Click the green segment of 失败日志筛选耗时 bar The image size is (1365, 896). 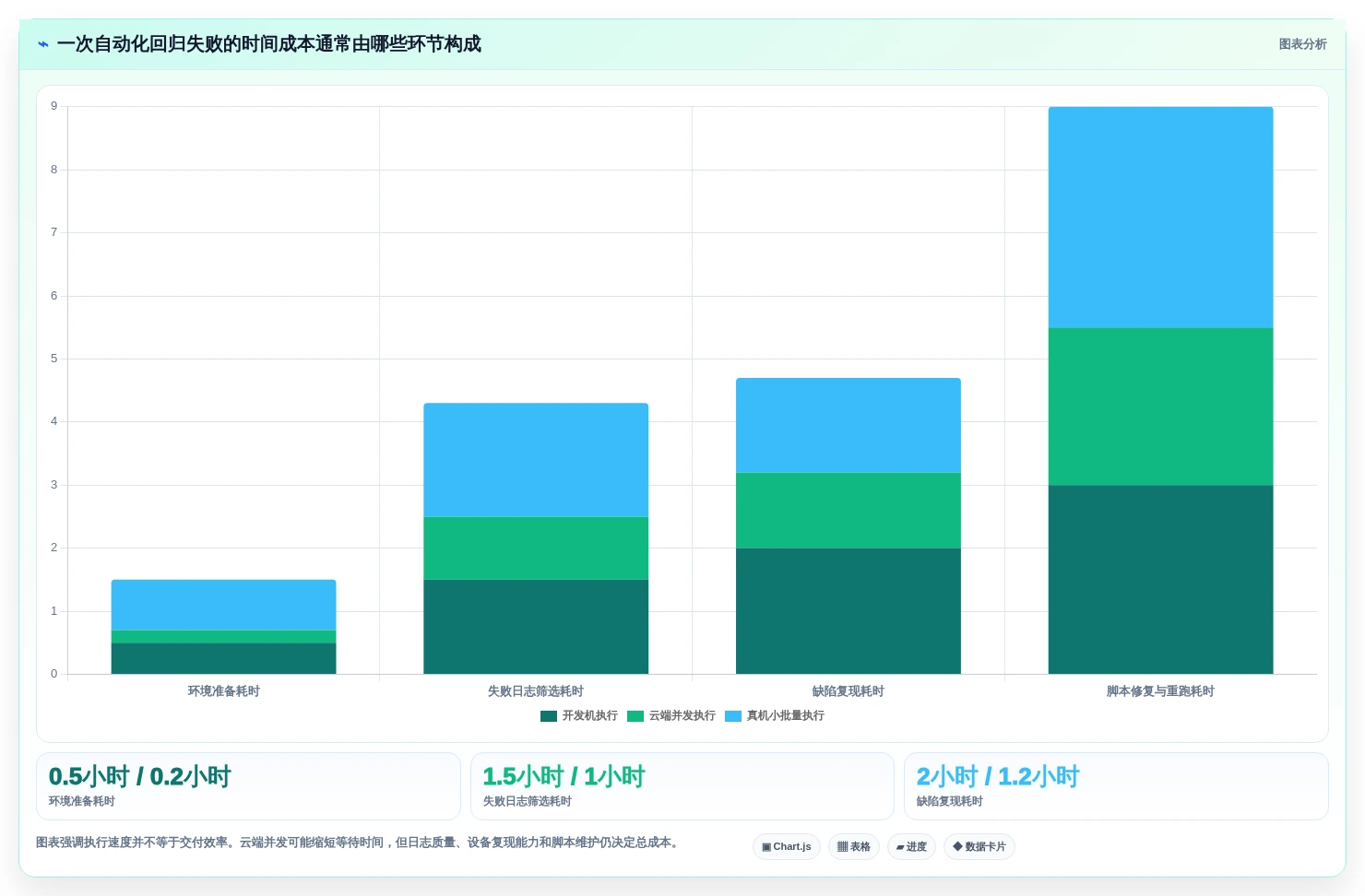tap(536, 548)
